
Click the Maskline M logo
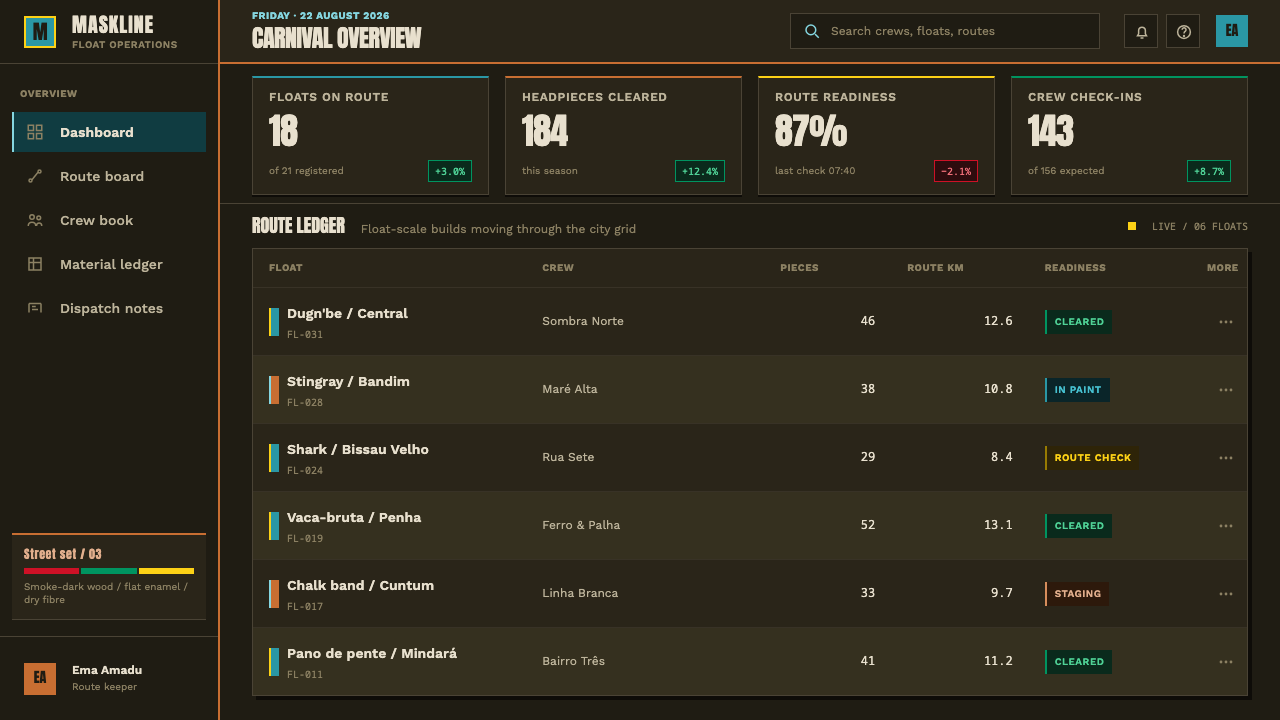coord(40,32)
